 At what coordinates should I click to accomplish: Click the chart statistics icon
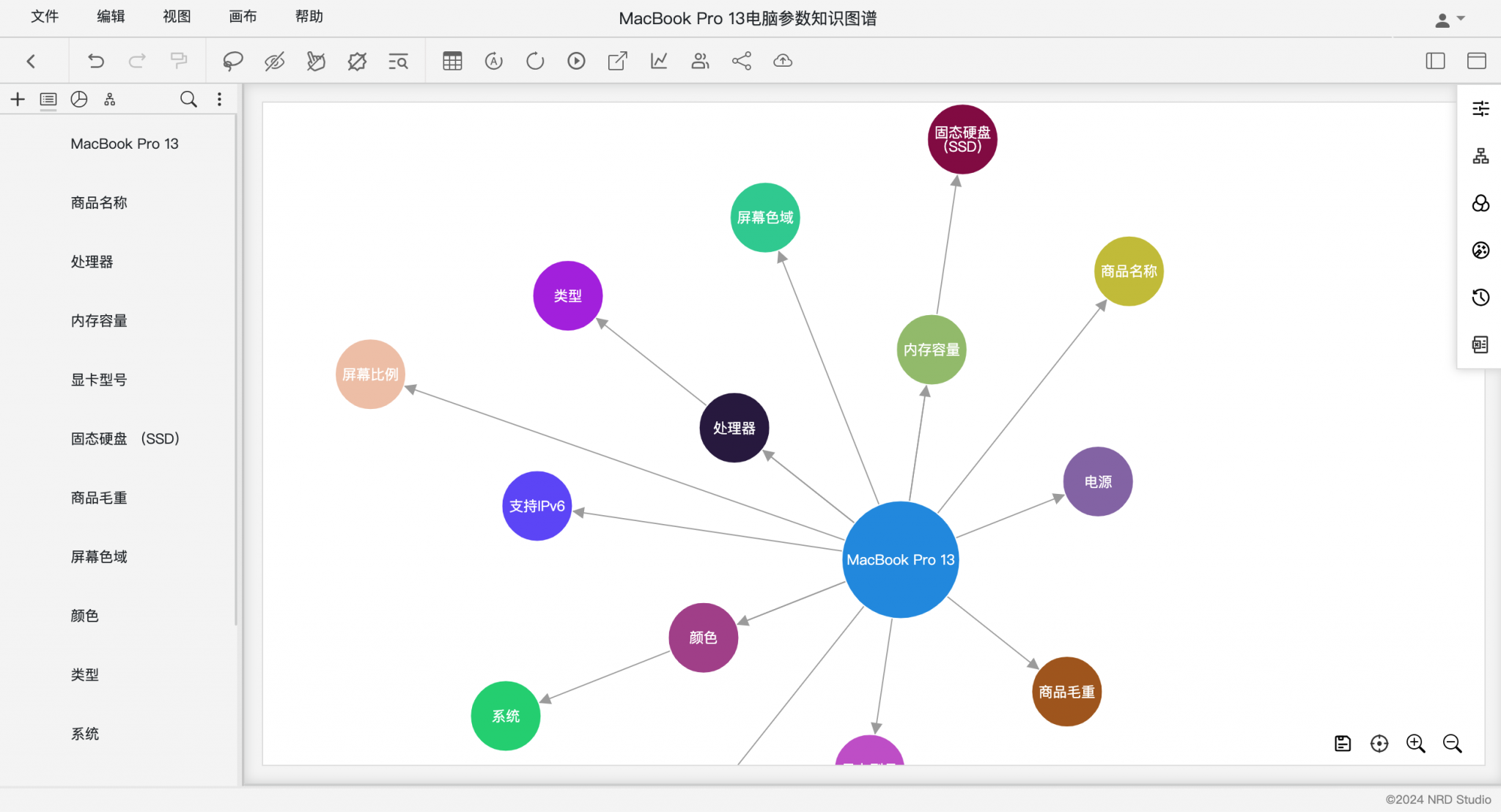coord(659,61)
